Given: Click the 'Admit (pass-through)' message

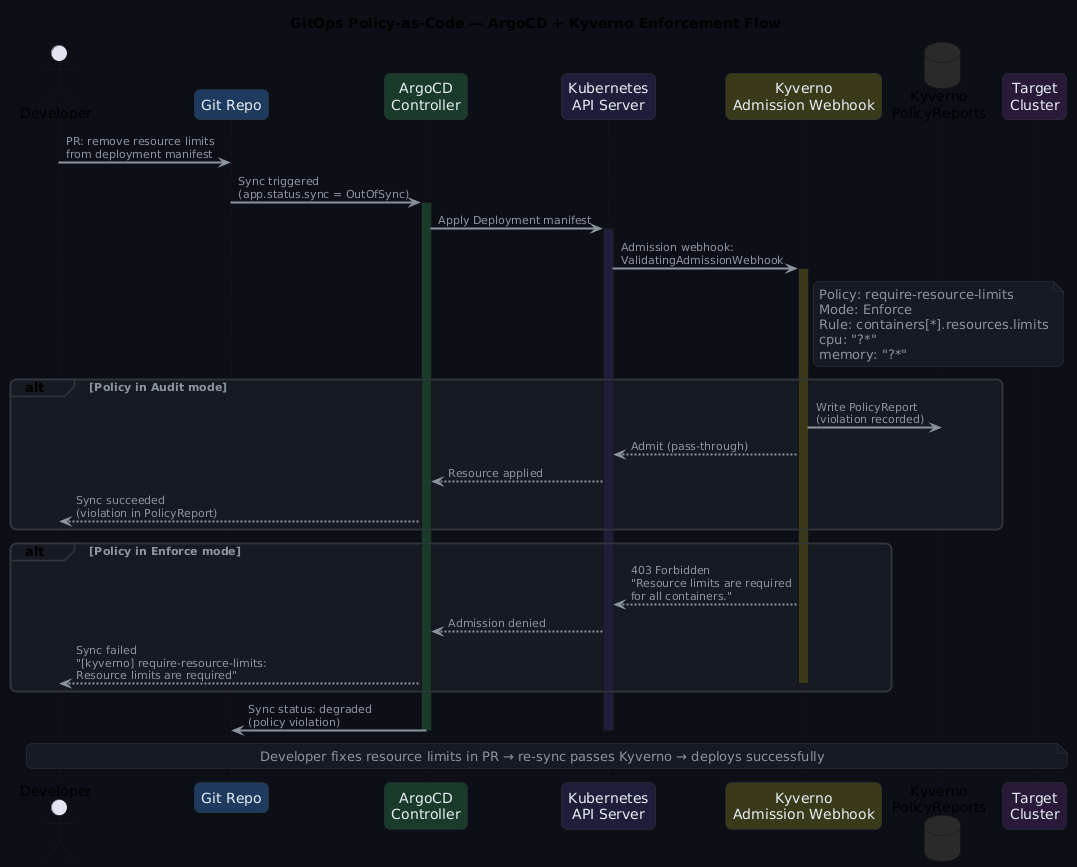Looking at the screenshot, I should point(689,447).
